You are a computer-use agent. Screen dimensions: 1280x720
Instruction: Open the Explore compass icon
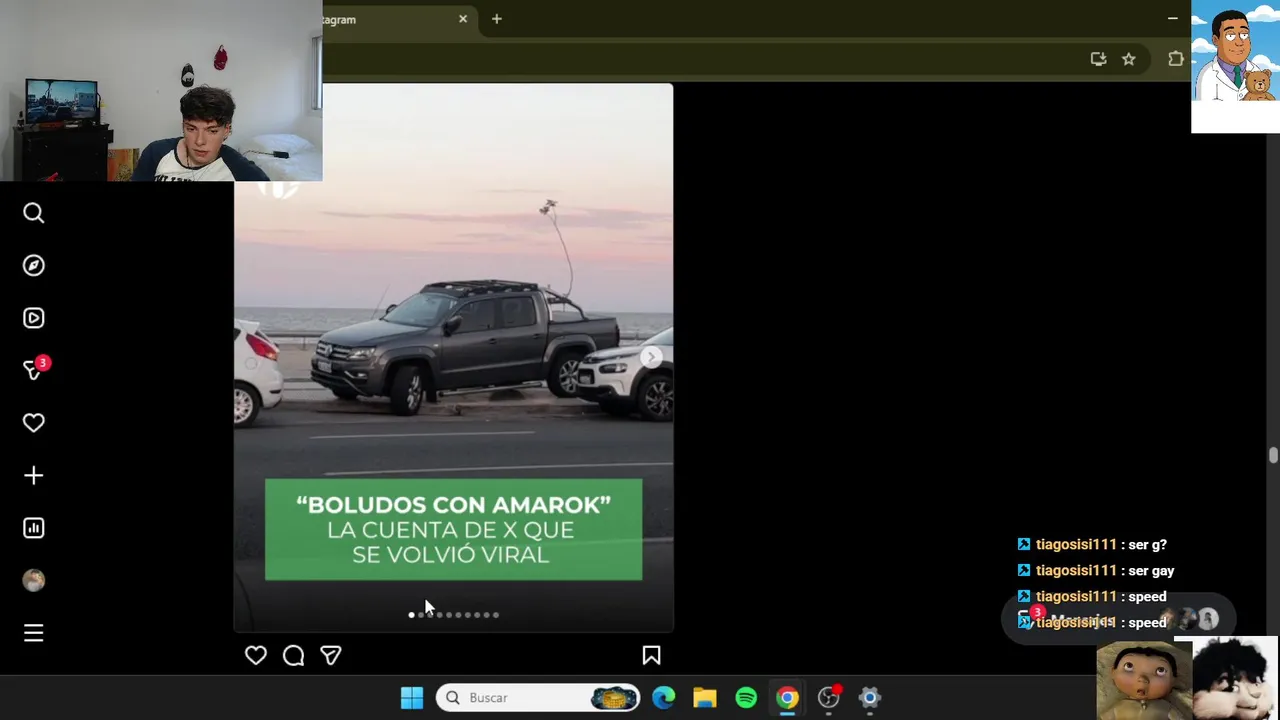coord(34,265)
